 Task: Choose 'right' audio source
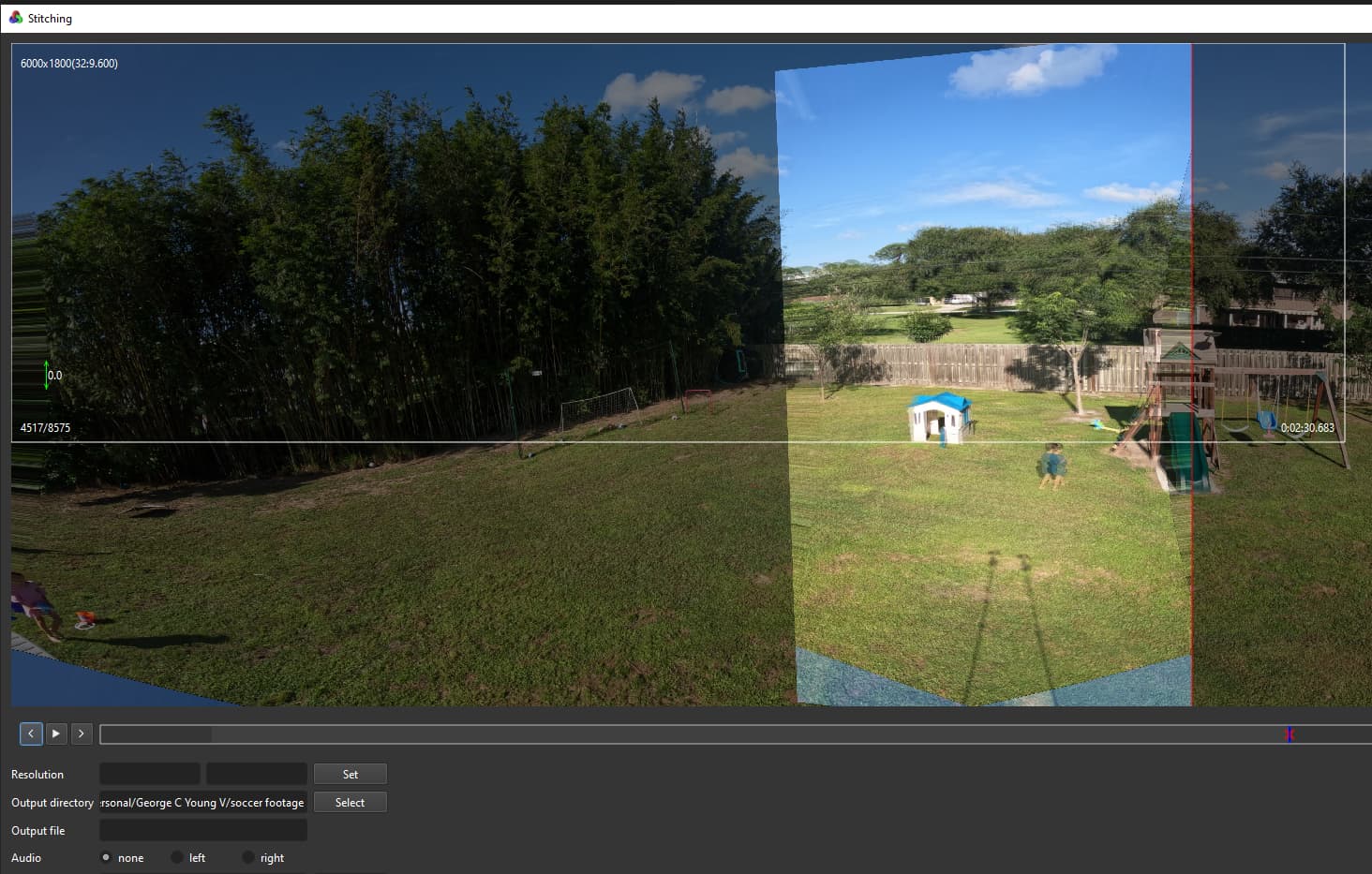[x=248, y=857]
